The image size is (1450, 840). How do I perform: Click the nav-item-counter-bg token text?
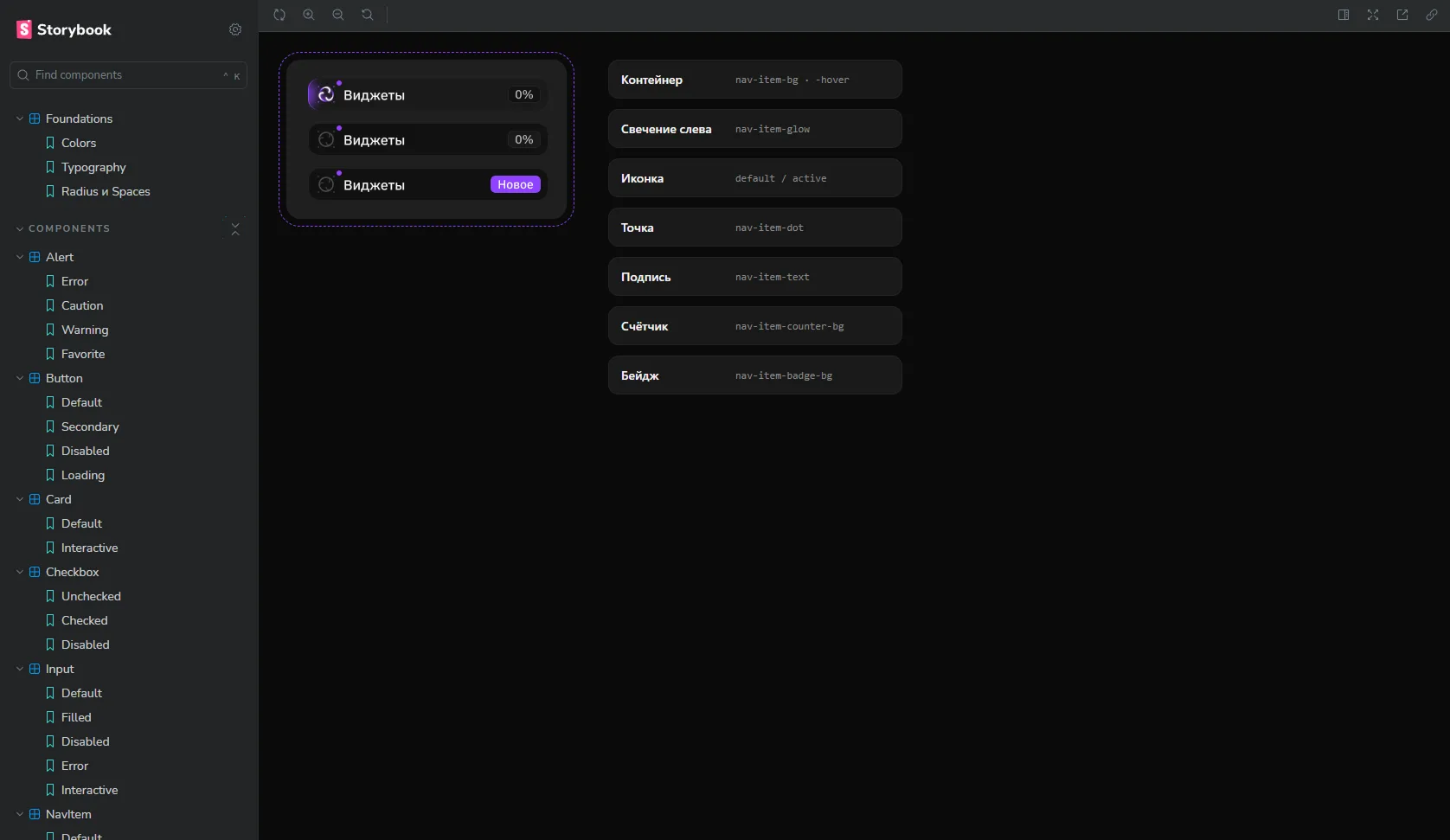(x=789, y=326)
